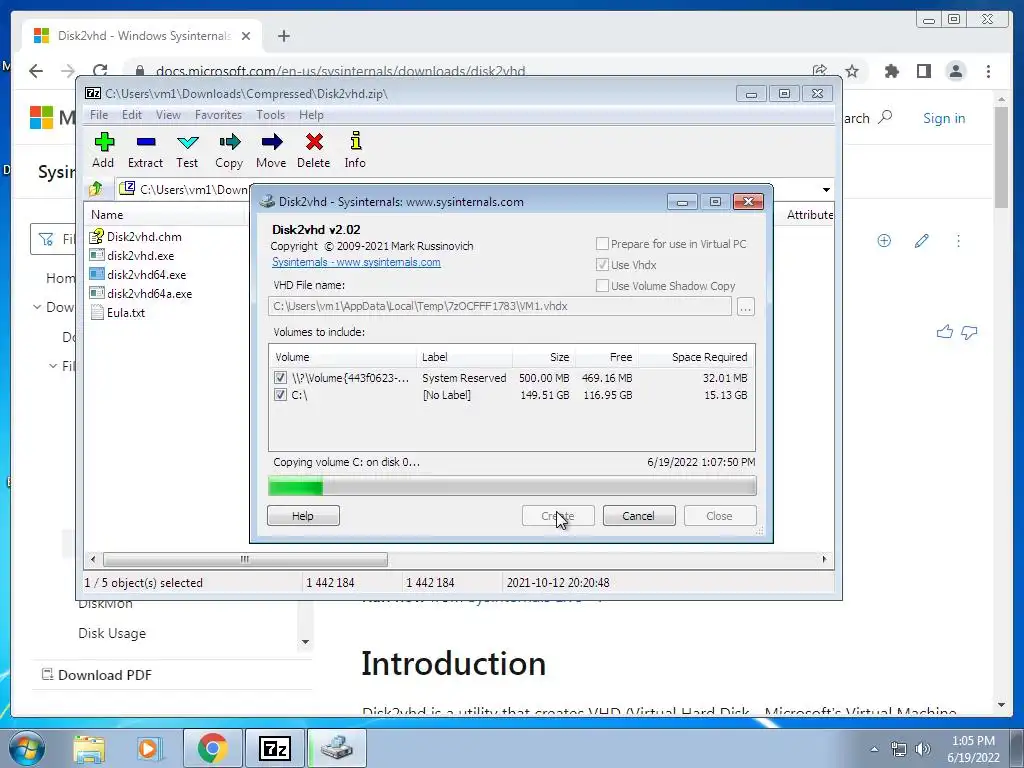Open Help menu in 7-Zip

click(311, 115)
